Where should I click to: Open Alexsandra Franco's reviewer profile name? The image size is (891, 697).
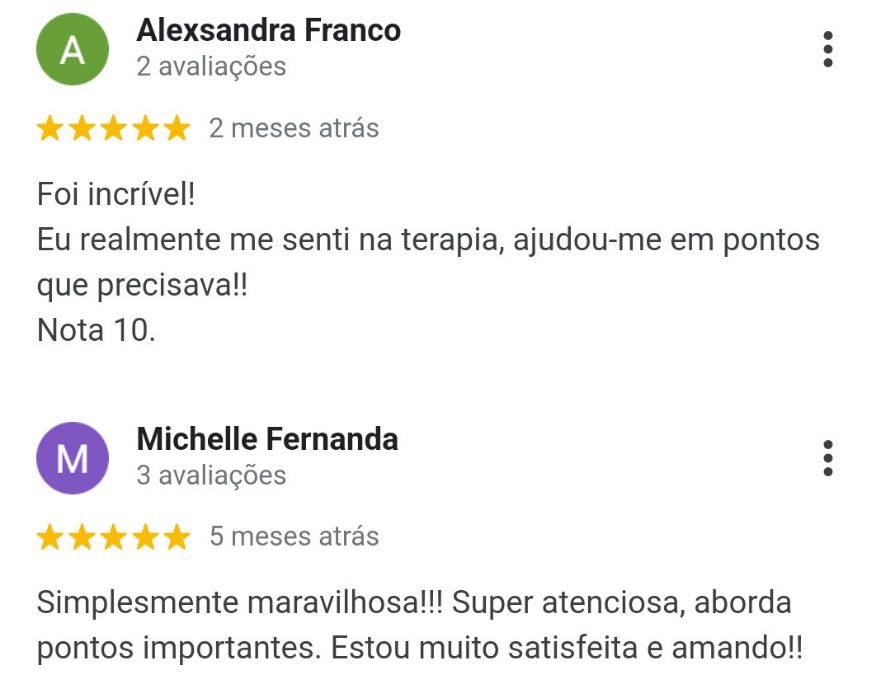(269, 30)
